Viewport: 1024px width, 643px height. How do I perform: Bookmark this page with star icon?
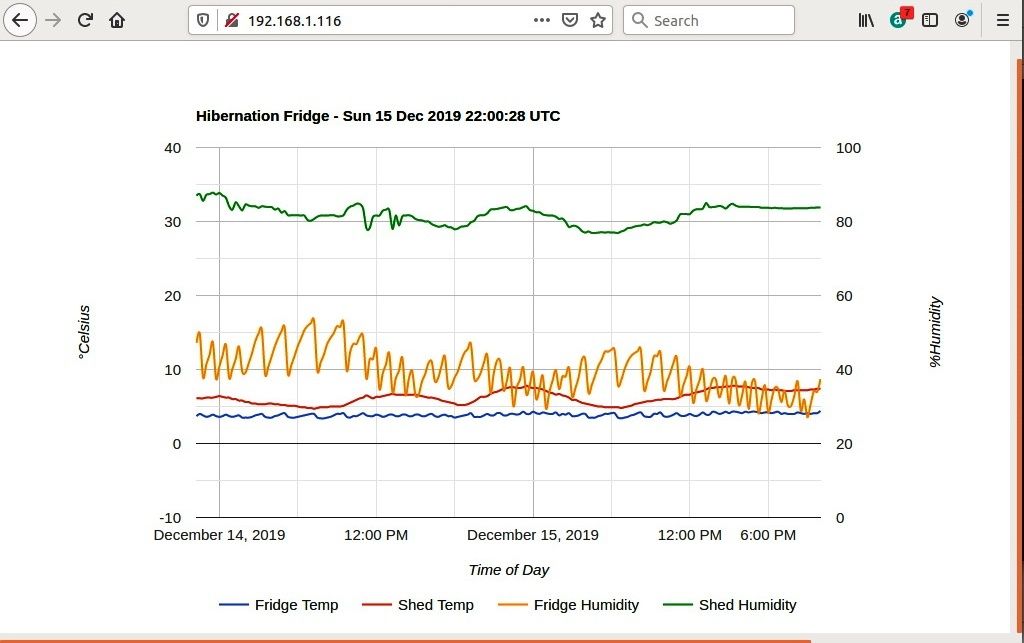pos(598,20)
